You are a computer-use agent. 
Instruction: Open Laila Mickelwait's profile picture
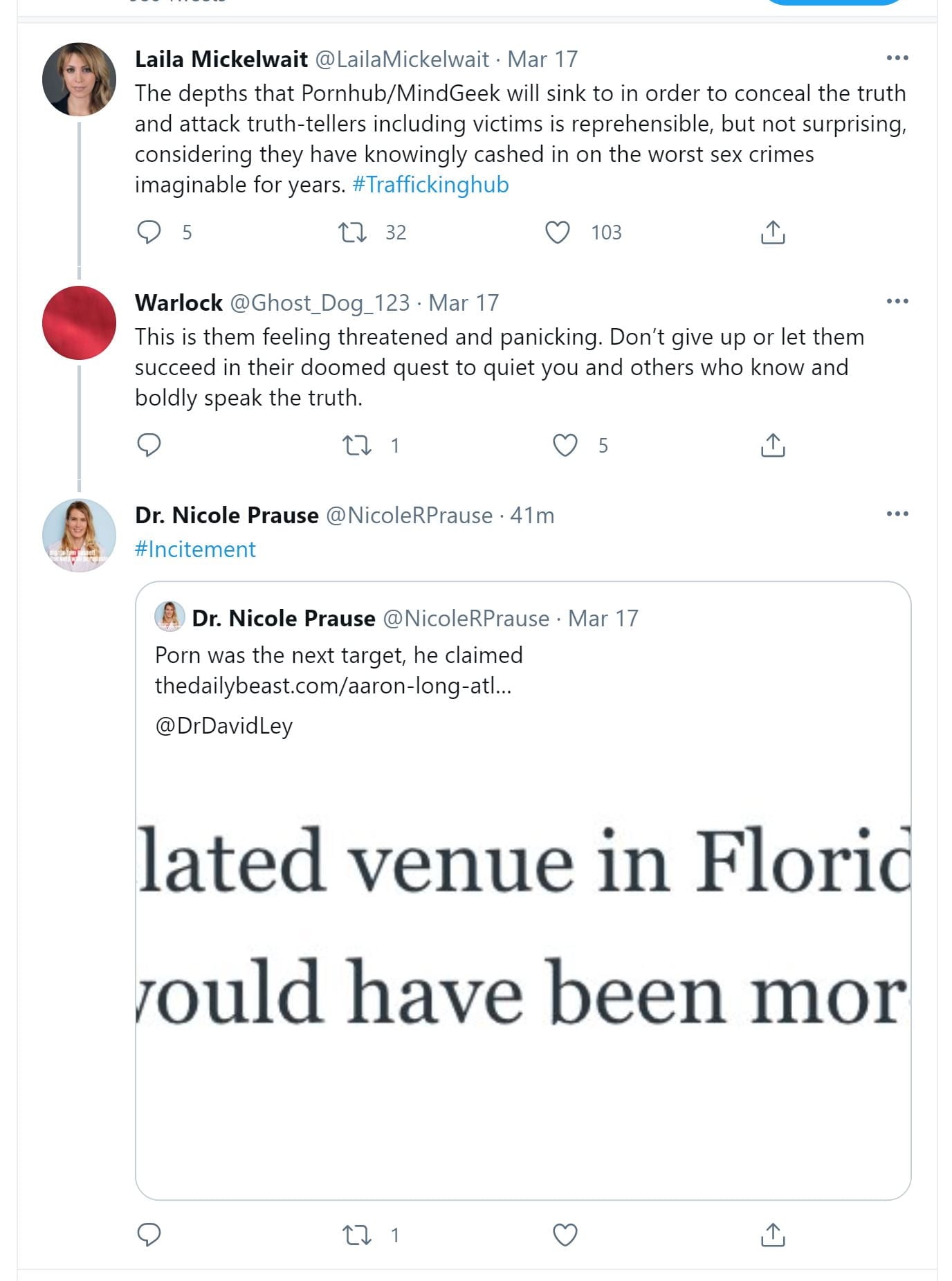(79, 79)
